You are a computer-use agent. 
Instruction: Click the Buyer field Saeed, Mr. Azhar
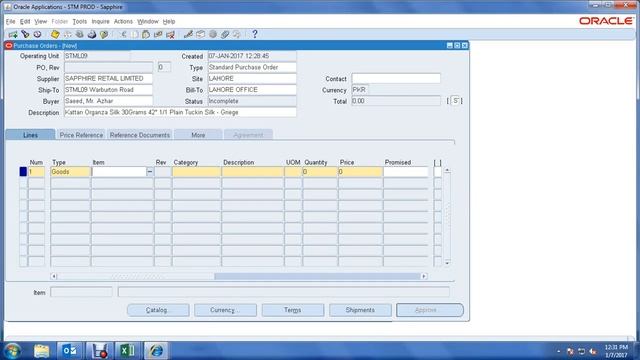108,101
